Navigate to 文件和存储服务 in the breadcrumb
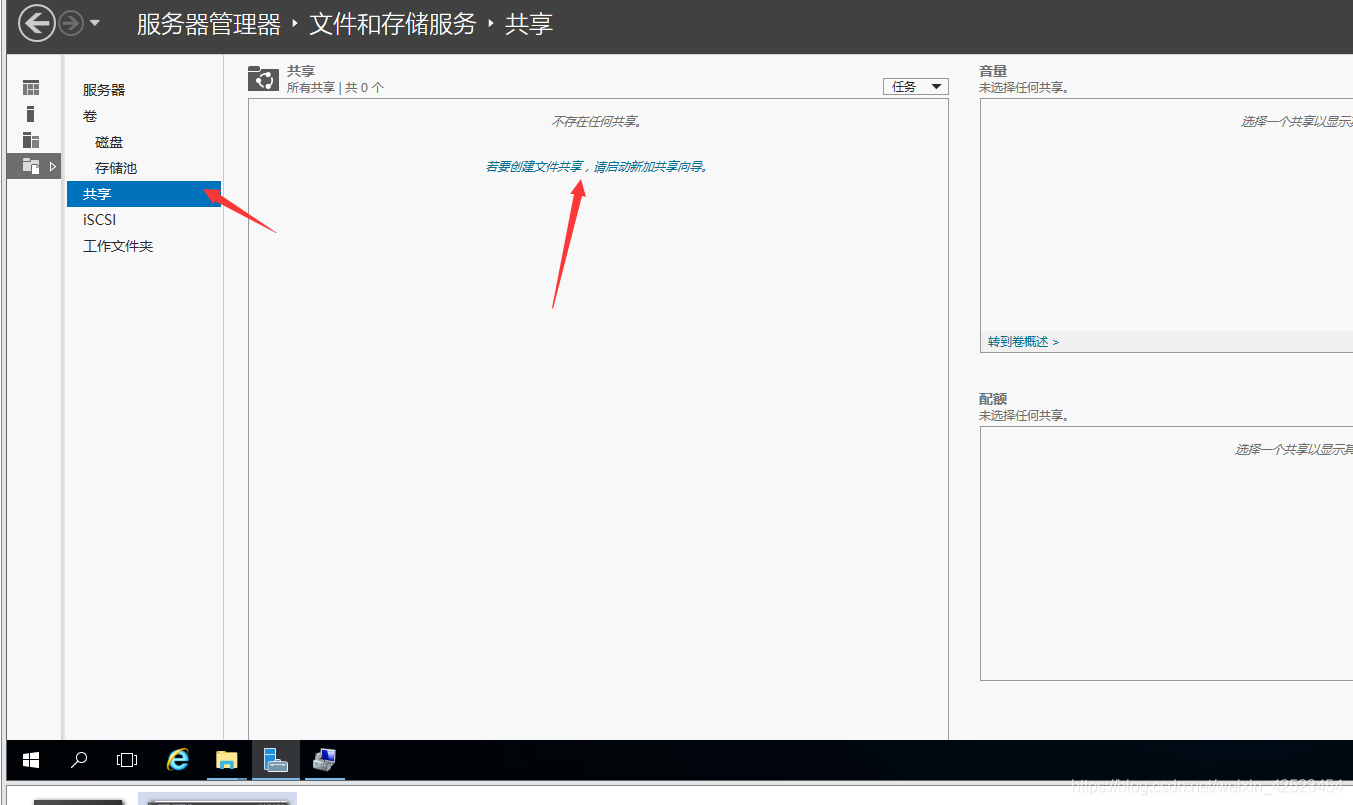1353x805 pixels. point(392,24)
